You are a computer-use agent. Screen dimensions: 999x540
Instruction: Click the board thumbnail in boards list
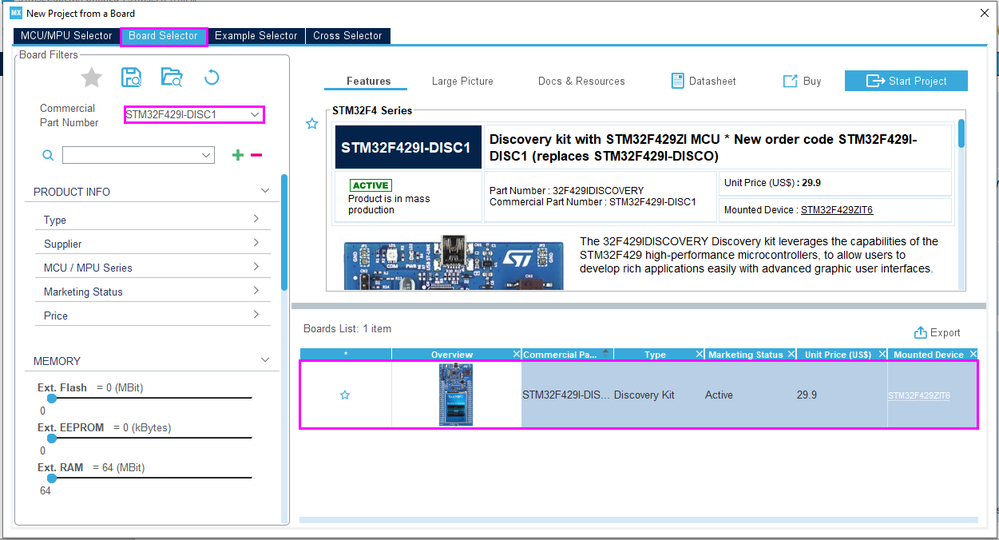tap(456, 394)
